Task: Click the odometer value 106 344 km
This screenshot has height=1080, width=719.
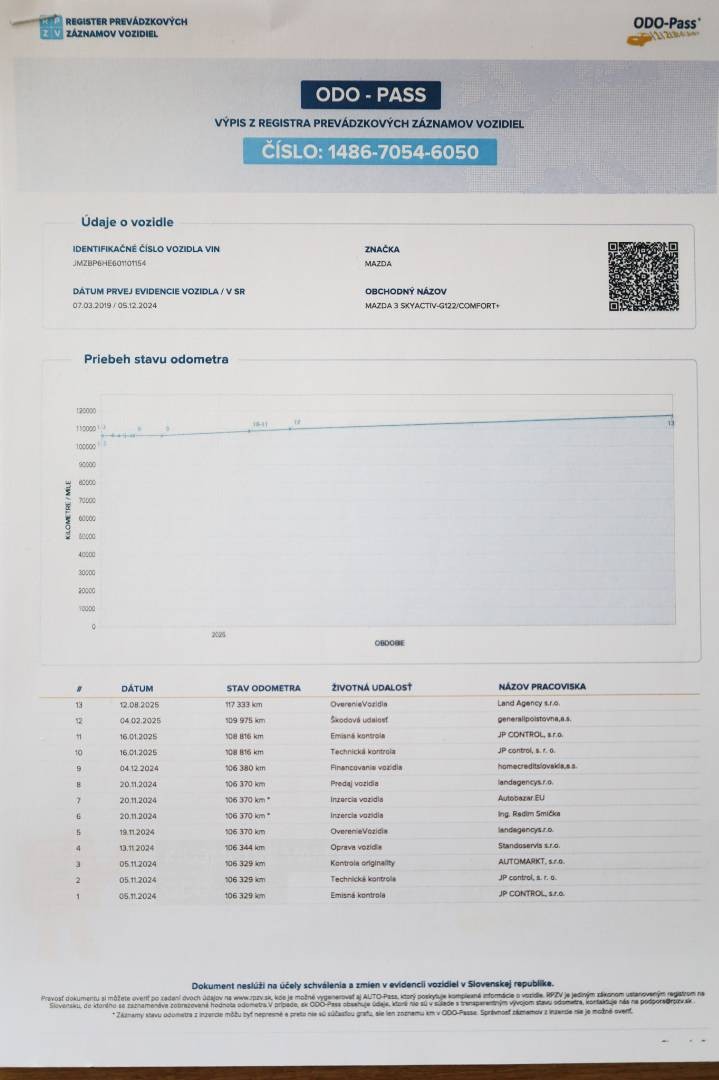Action: pos(244,848)
